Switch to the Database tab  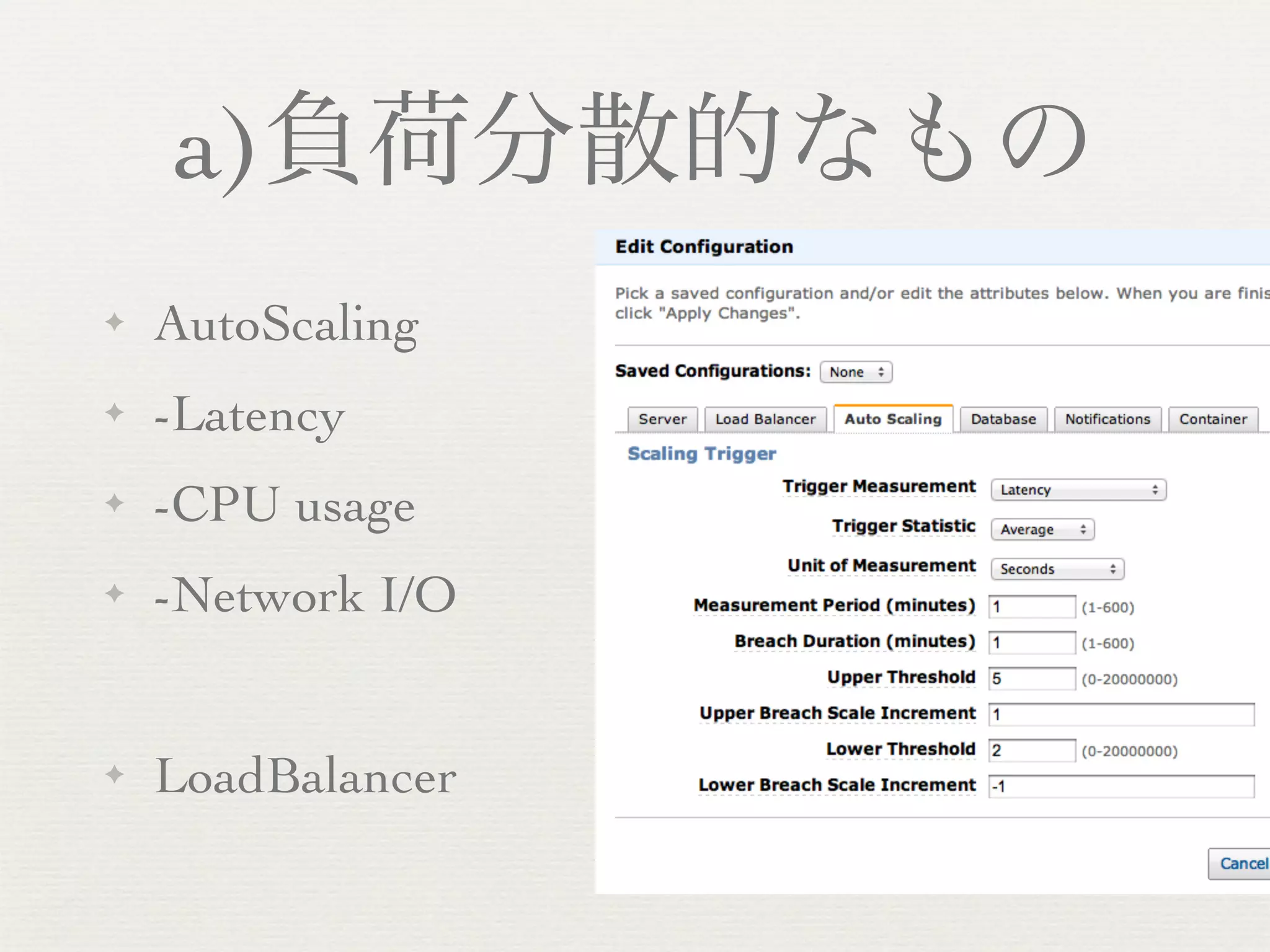pos(1003,420)
